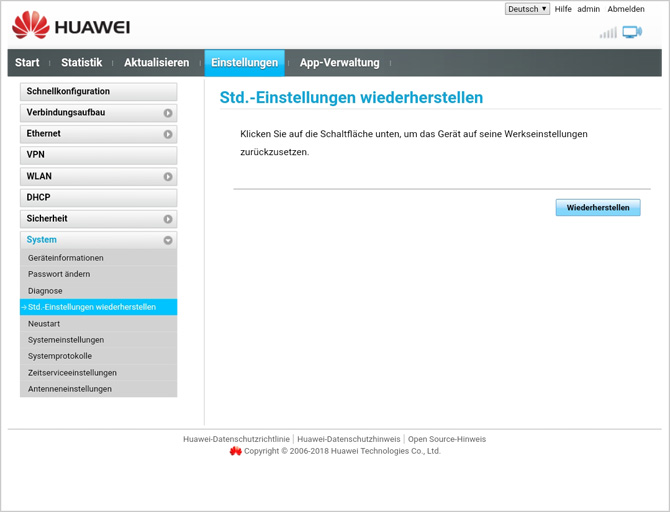Image resolution: width=670 pixels, height=512 pixels.
Task: Click the Abmelden link
Action: 626,9
